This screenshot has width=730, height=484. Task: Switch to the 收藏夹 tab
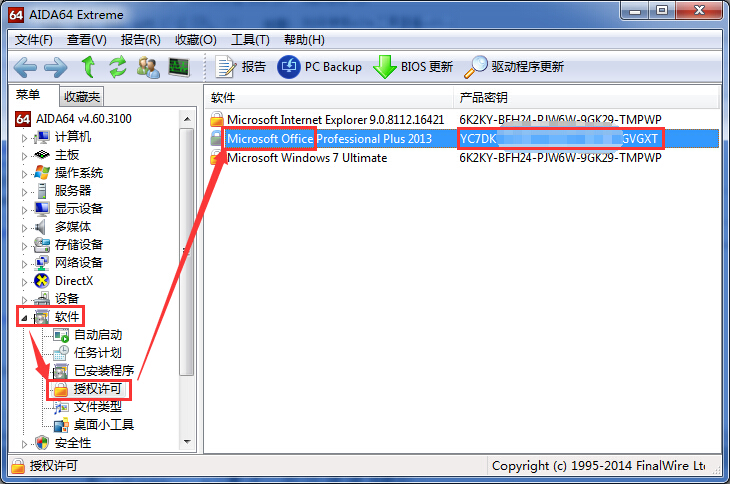(x=82, y=97)
